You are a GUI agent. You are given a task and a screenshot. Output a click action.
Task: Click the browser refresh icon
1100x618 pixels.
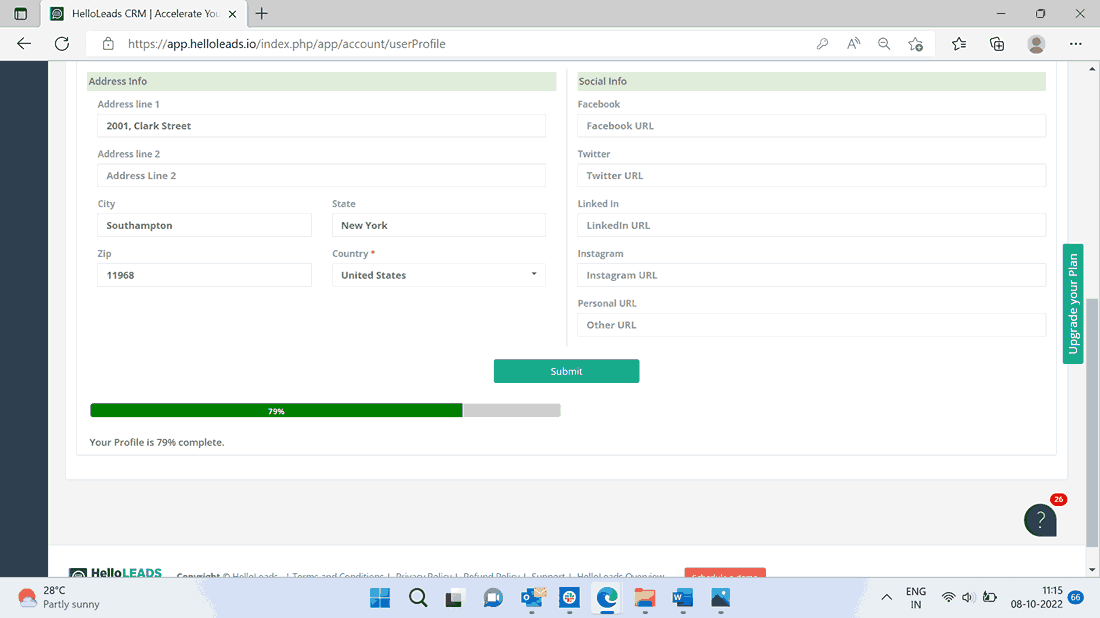(62, 44)
